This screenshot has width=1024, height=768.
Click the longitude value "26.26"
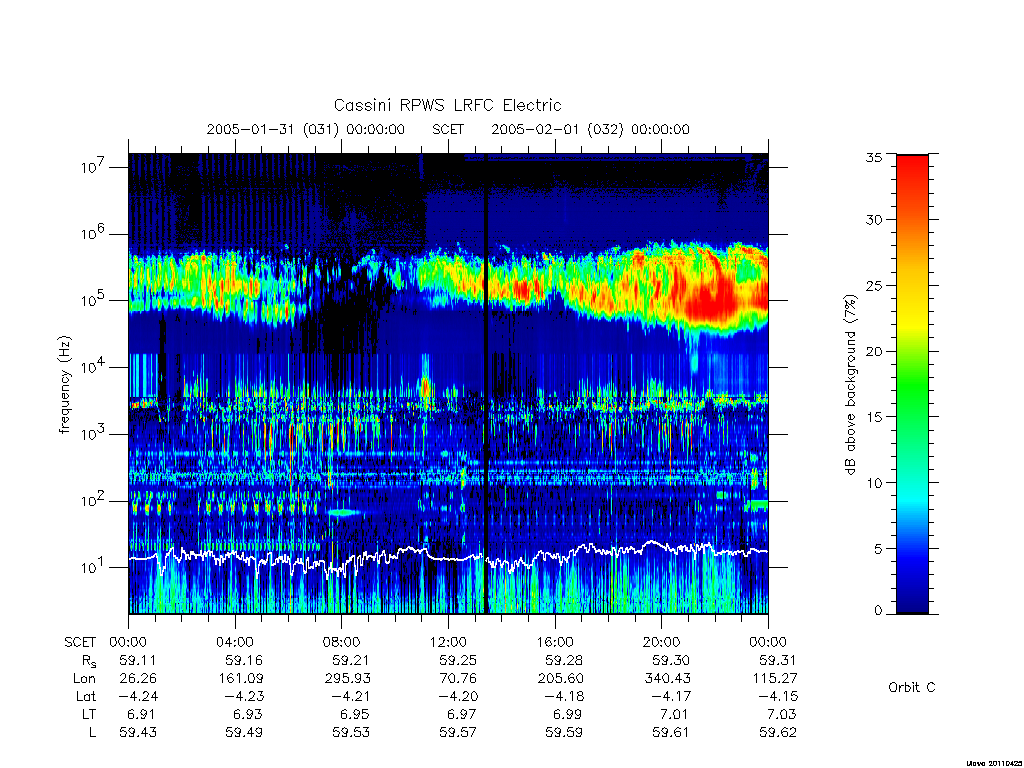(x=138, y=679)
